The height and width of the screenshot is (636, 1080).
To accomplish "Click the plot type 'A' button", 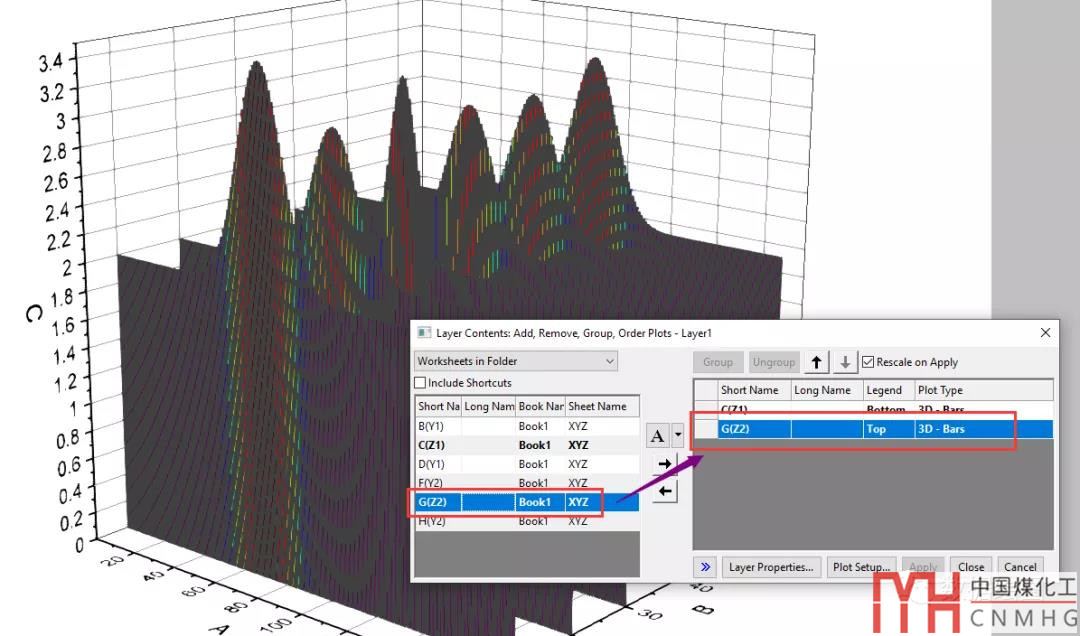I will pos(658,435).
